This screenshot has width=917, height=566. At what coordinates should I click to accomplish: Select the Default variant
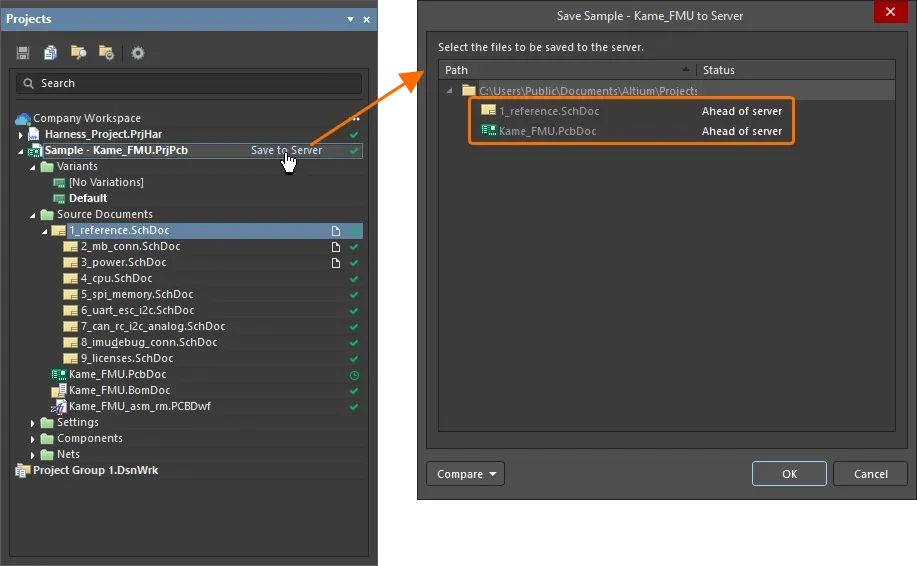(x=88, y=198)
